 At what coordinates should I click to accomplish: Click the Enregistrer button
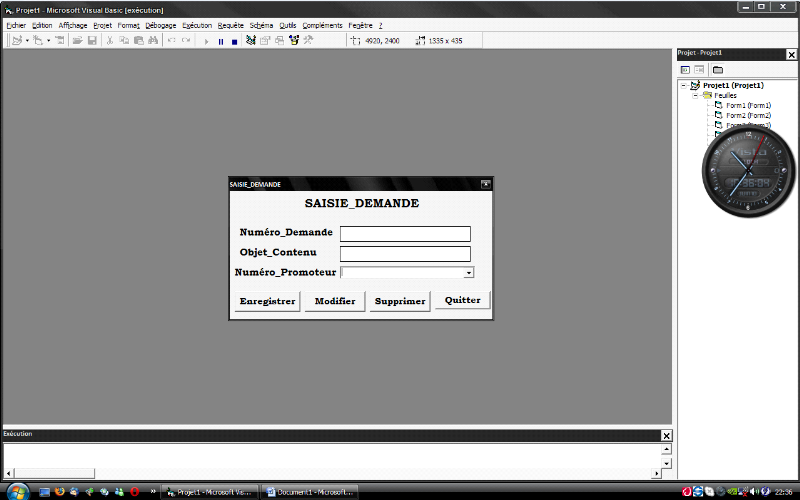(267, 301)
